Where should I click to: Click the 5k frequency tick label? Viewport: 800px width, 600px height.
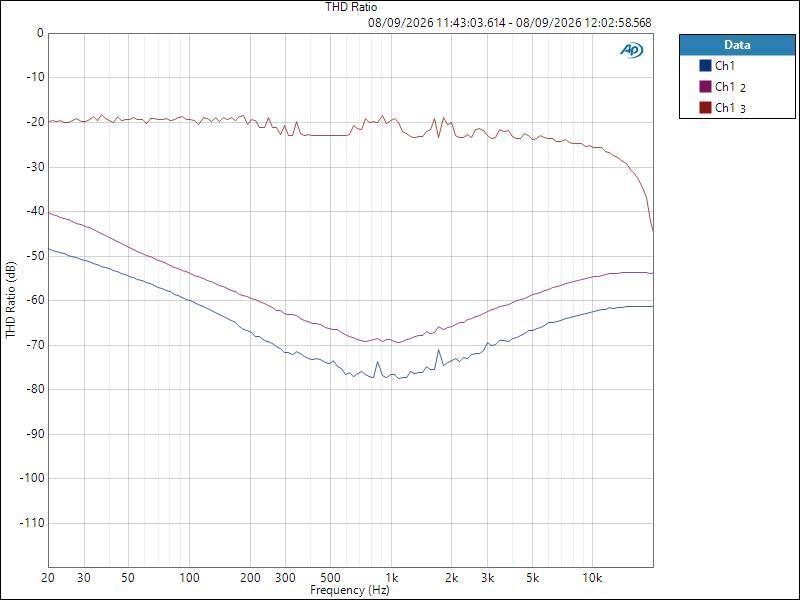532,578
